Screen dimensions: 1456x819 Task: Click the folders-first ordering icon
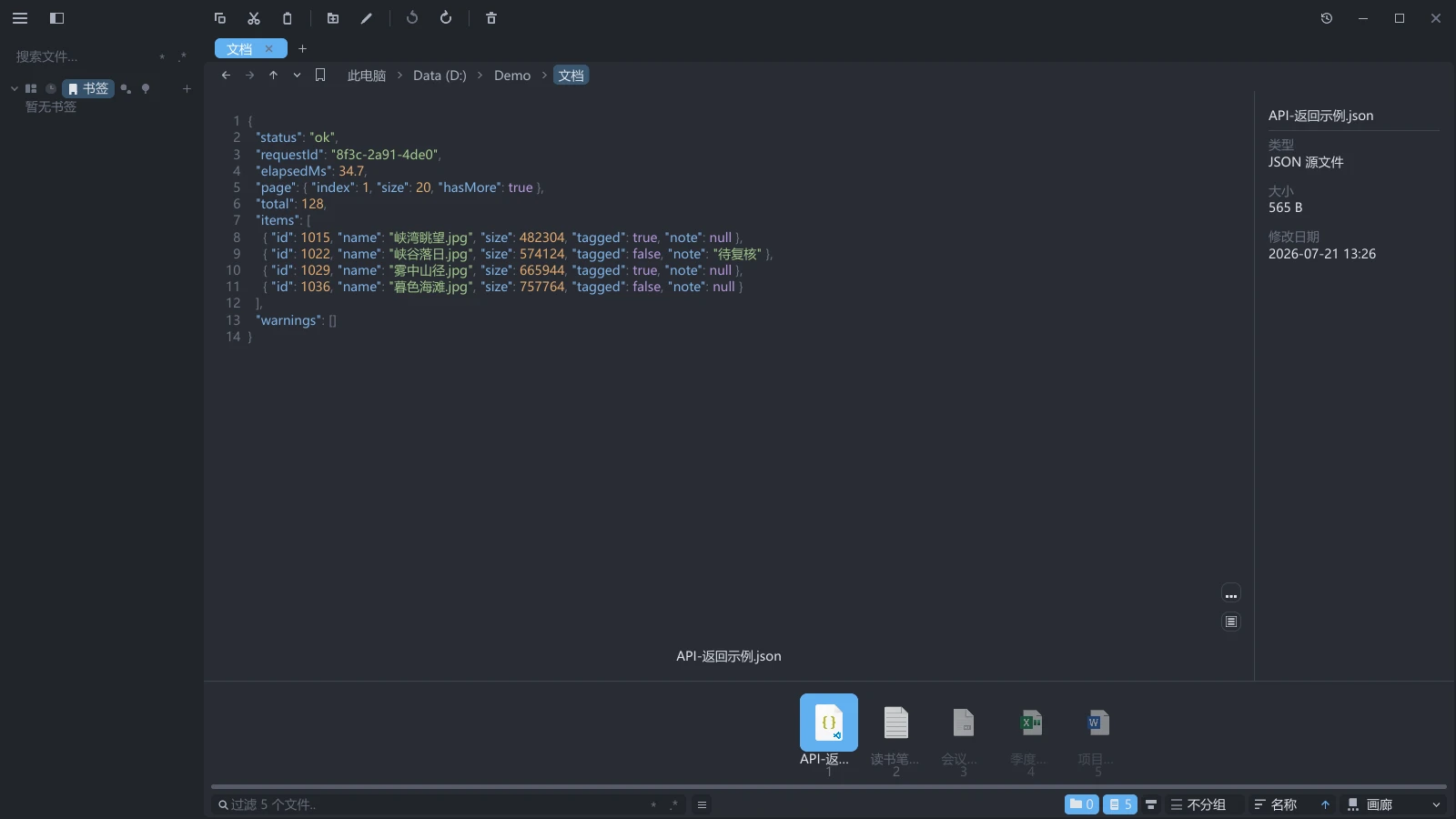point(1151,804)
